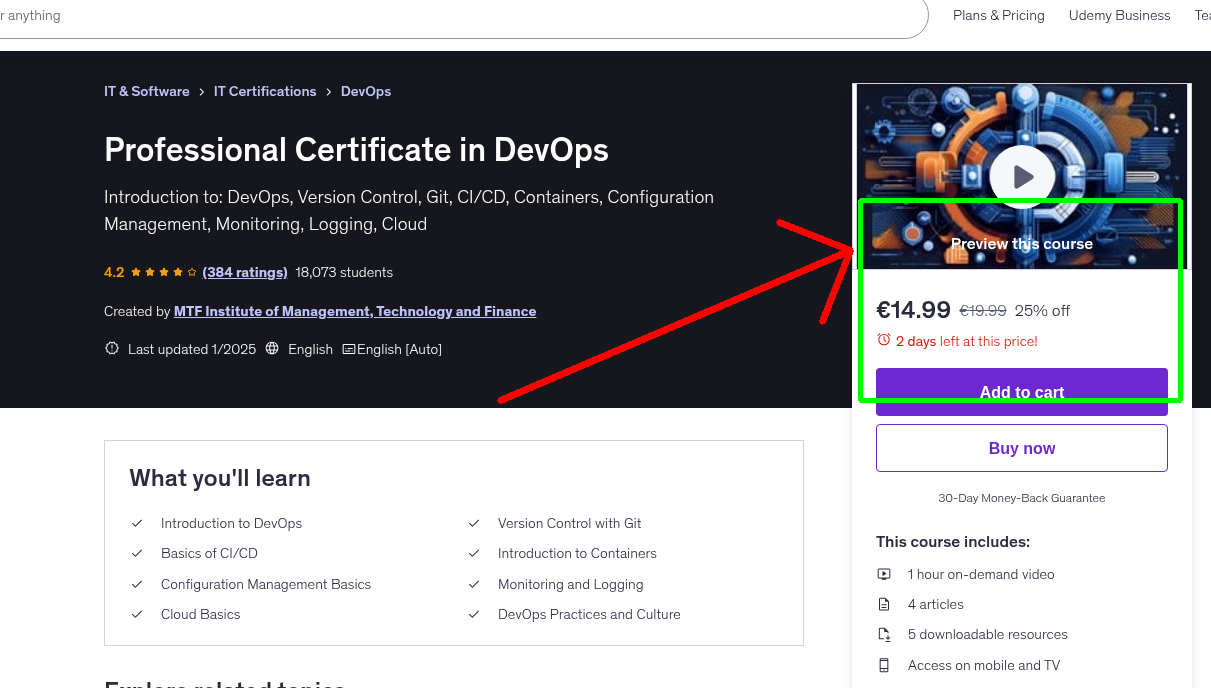Open the Plans & Pricing menu
The image size is (1211, 688).
pos(998,15)
